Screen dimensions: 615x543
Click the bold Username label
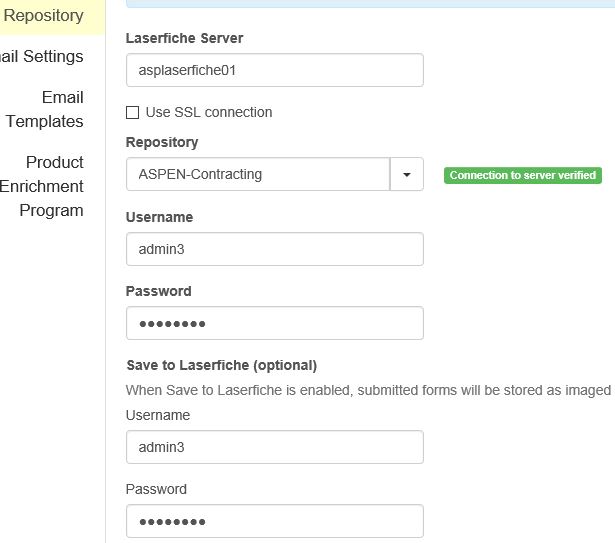point(159,217)
